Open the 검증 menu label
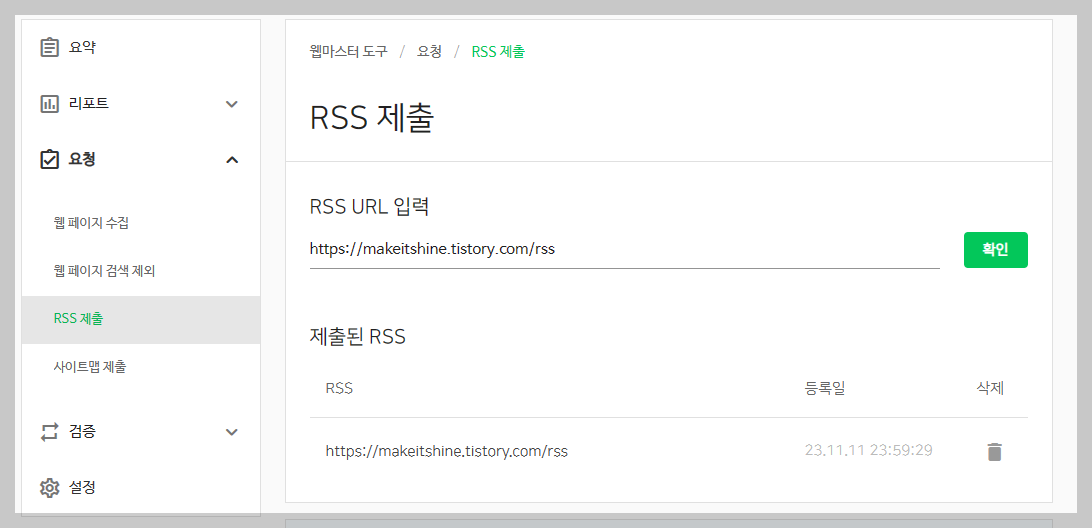 (82, 432)
